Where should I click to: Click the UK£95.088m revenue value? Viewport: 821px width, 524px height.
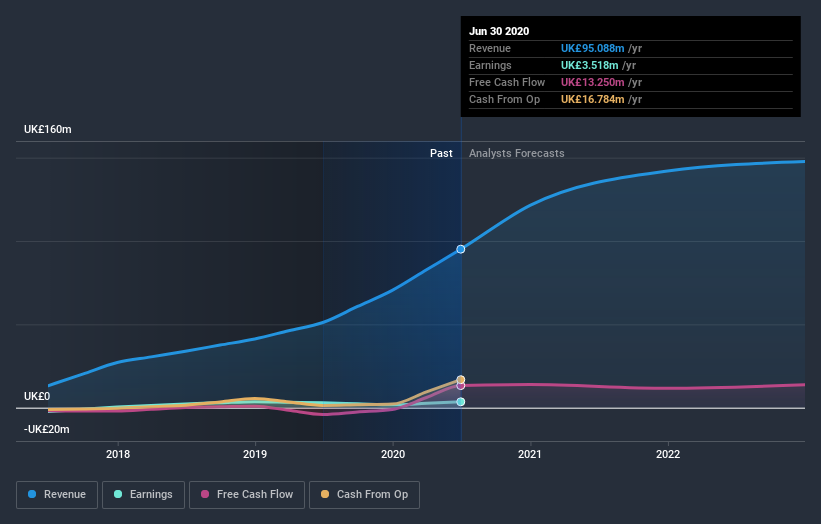592,48
